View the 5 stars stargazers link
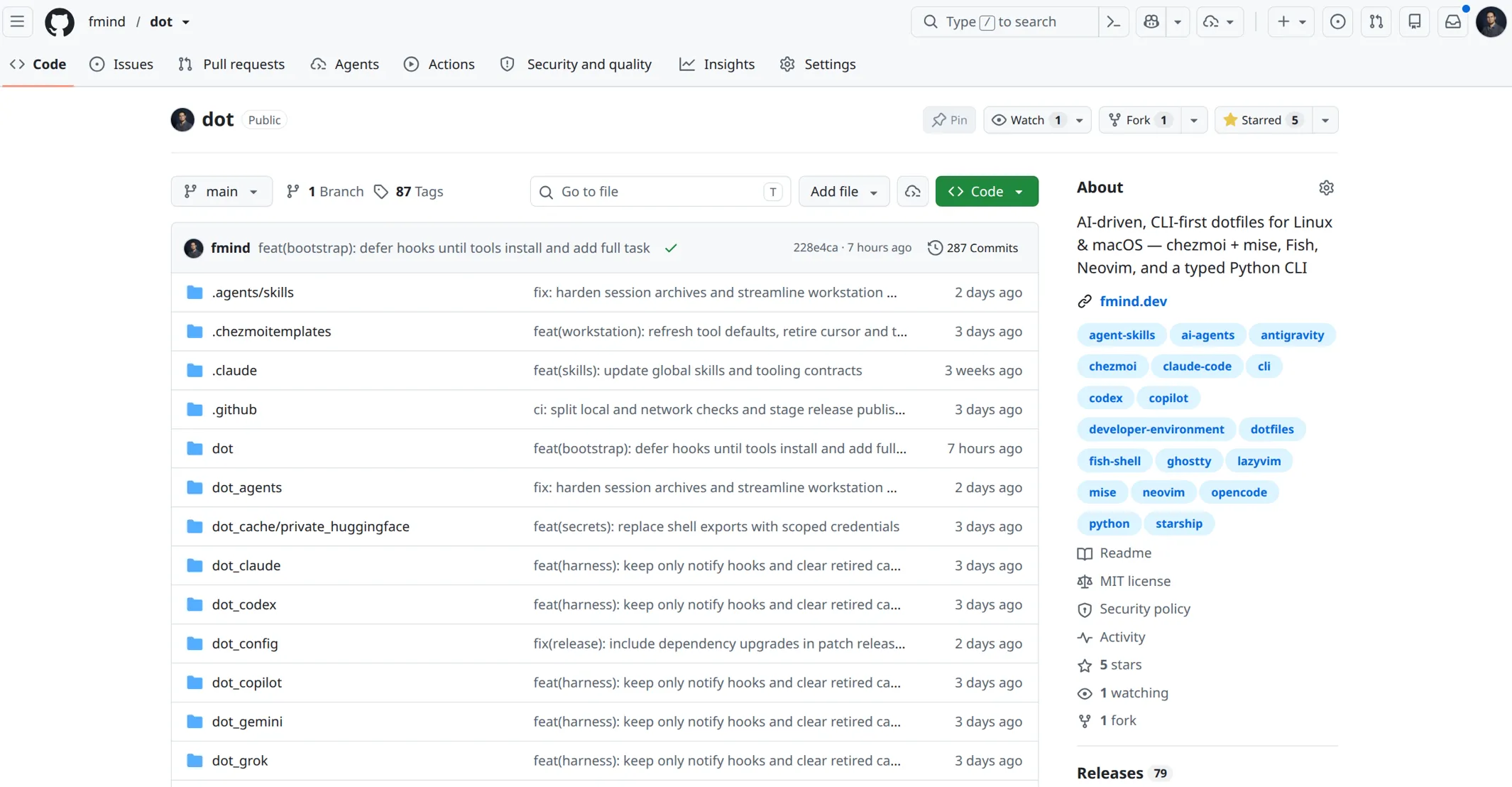1512x787 pixels. (1120, 665)
